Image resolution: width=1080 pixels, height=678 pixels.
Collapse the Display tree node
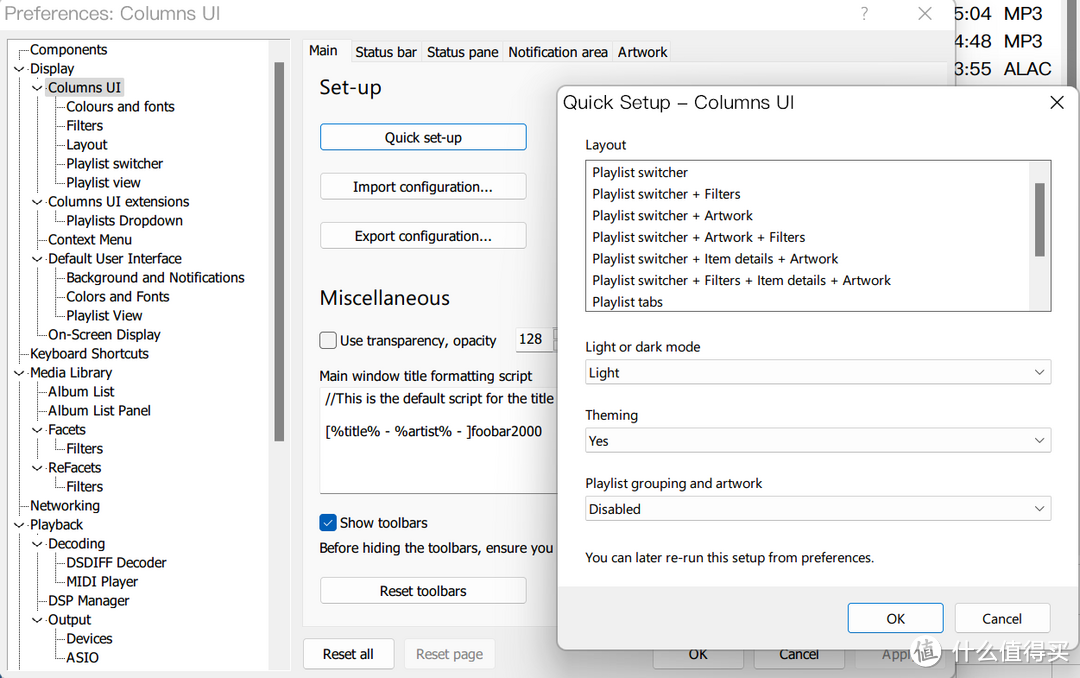[19, 69]
